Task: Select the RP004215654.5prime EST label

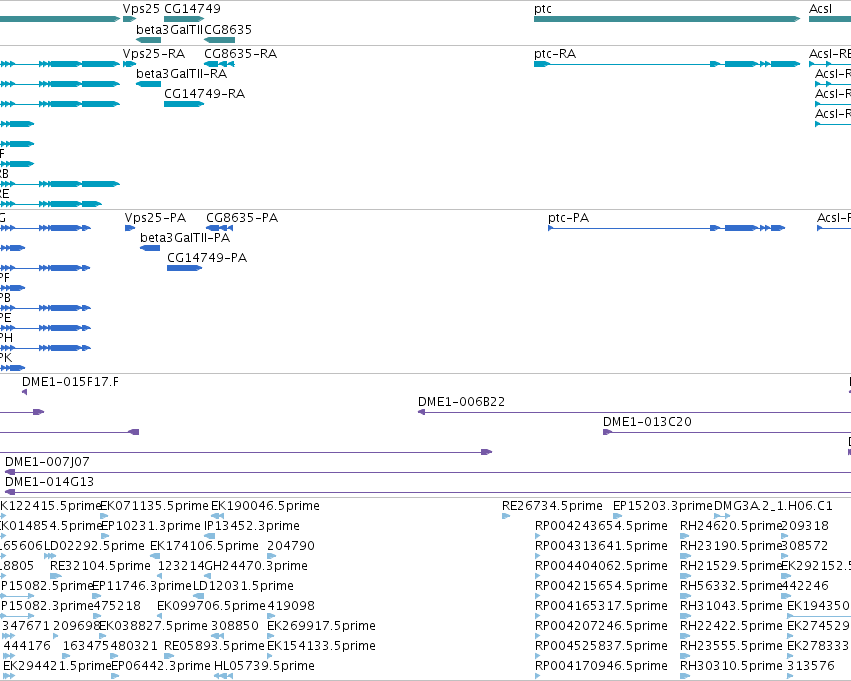Action: (601, 586)
